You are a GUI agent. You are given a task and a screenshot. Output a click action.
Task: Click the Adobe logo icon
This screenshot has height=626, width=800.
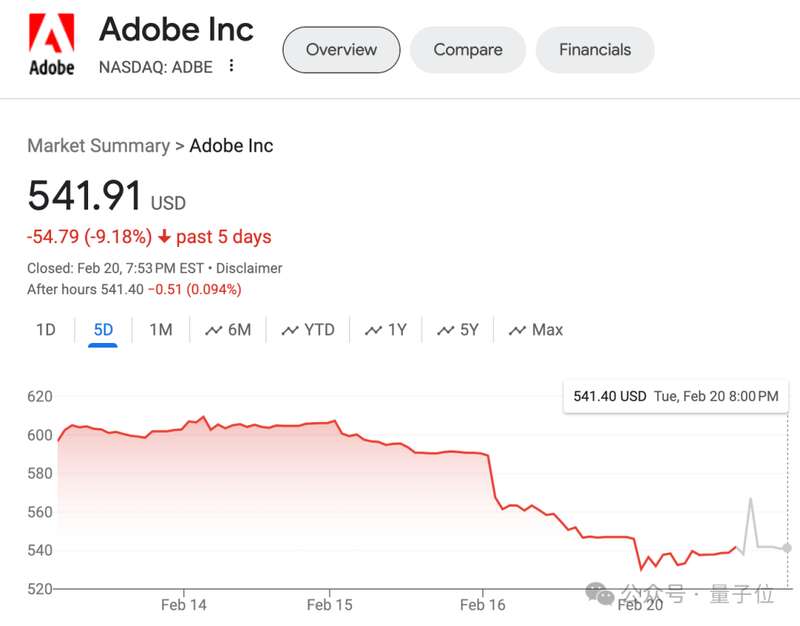(50, 47)
